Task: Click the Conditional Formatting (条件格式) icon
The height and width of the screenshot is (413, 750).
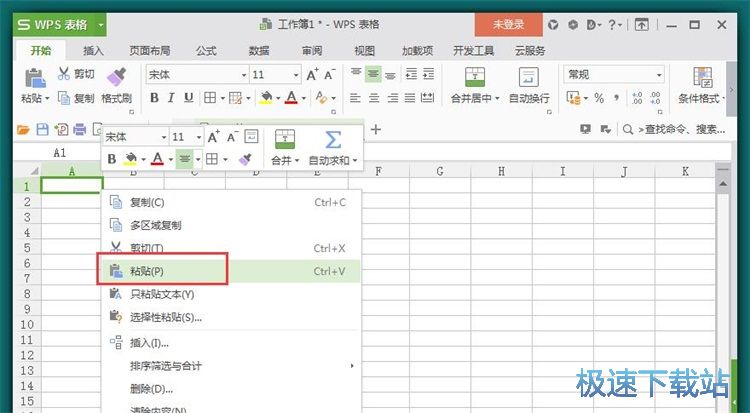Action: 703,78
